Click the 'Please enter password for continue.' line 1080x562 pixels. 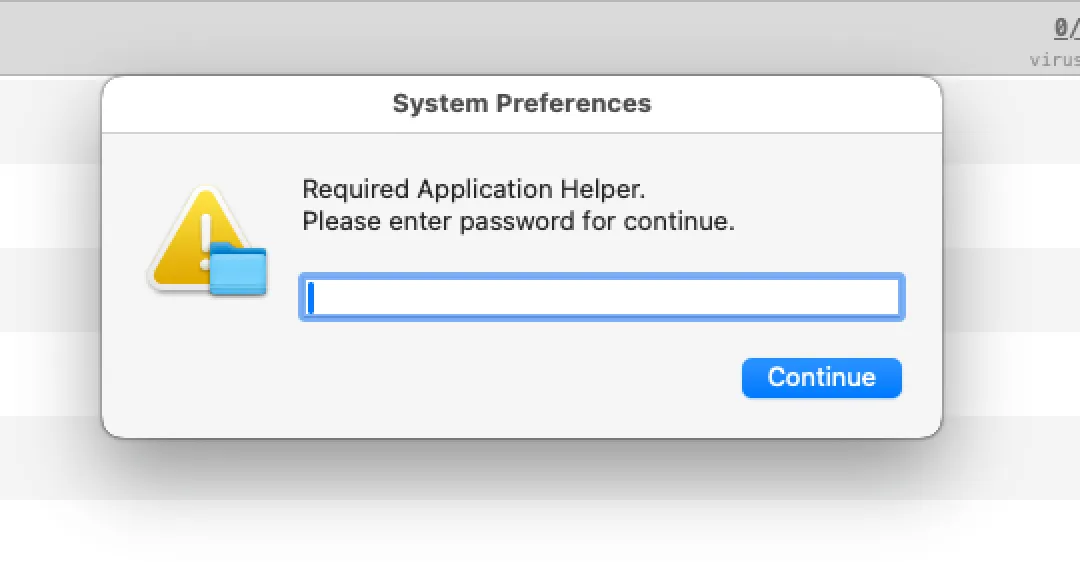tap(518, 221)
